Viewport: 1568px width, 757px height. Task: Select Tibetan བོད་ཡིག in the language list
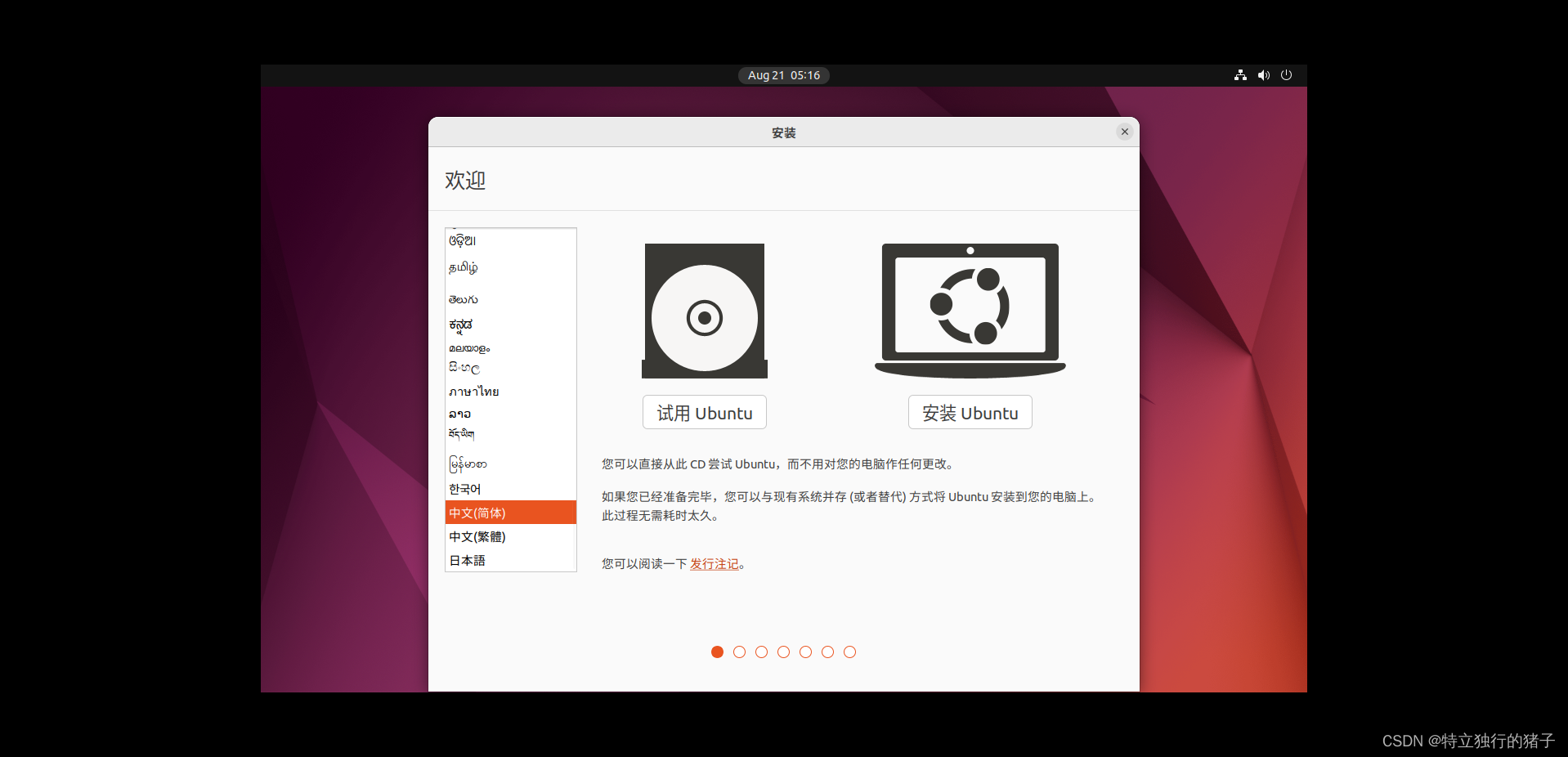(x=511, y=434)
